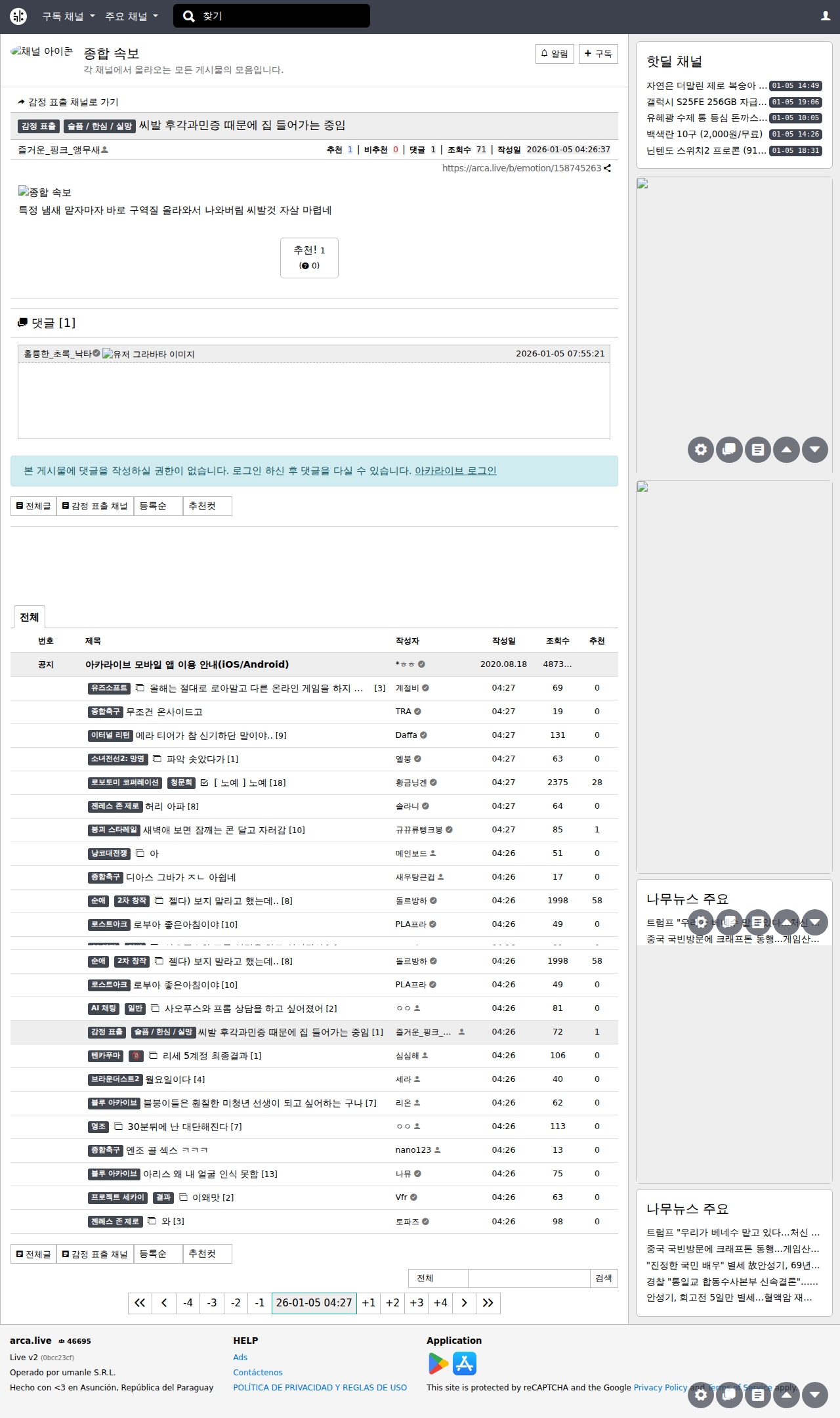This screenshot has width=840, height=1418.
Task: Click the 감정 표출 채널 button above the post list
Action: (95, 506)
